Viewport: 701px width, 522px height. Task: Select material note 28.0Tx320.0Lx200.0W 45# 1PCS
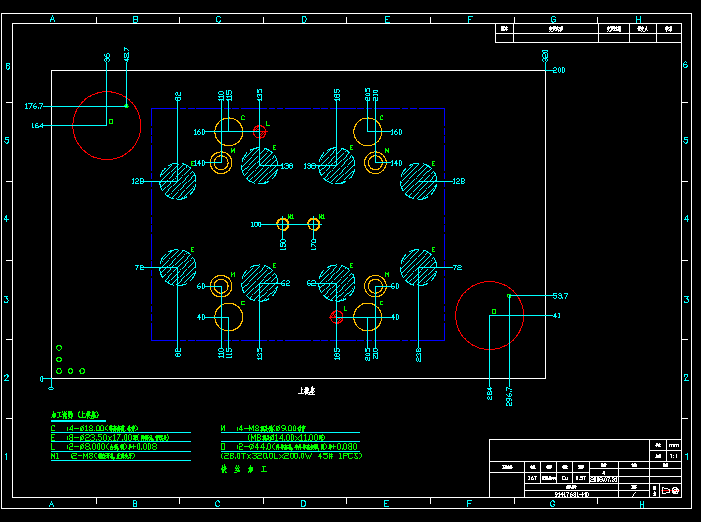[x=291, y=456]
